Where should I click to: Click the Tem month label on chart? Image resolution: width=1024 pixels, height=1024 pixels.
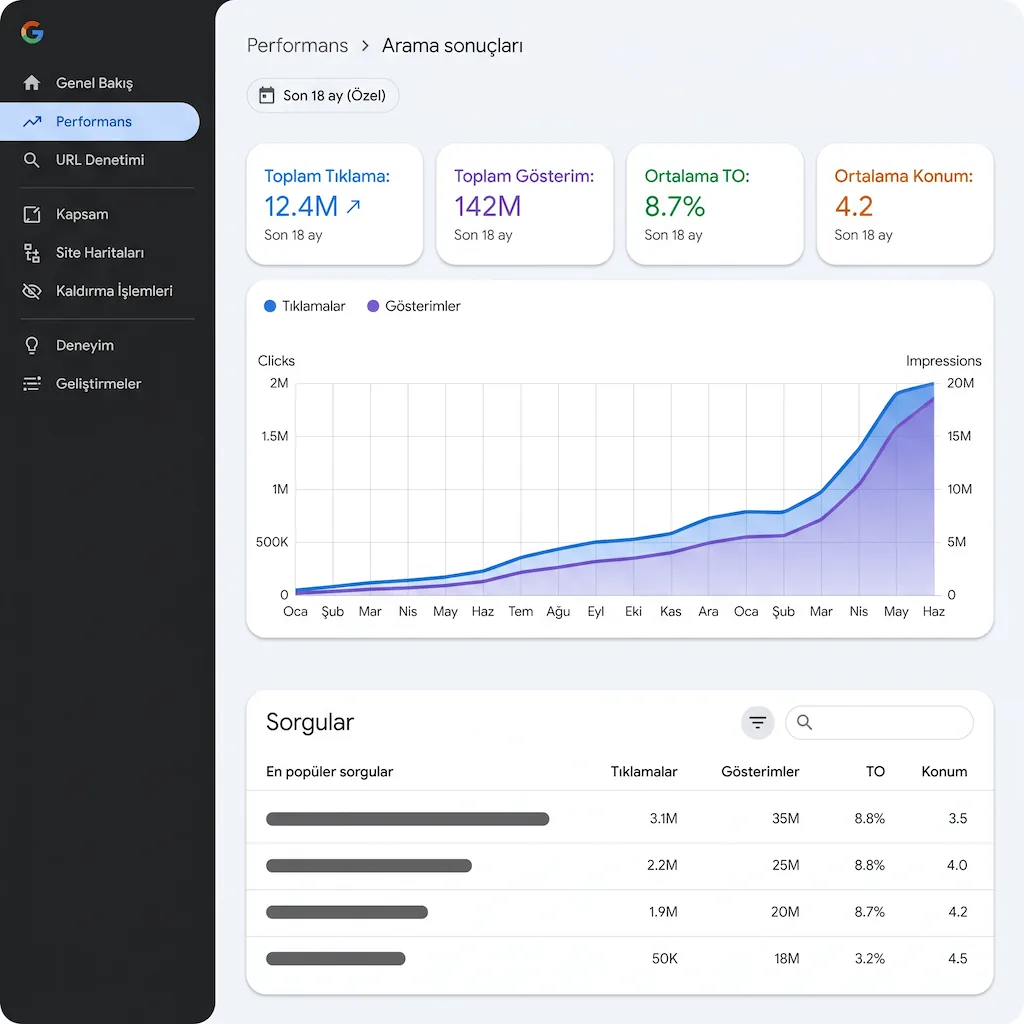click(520, 611)
